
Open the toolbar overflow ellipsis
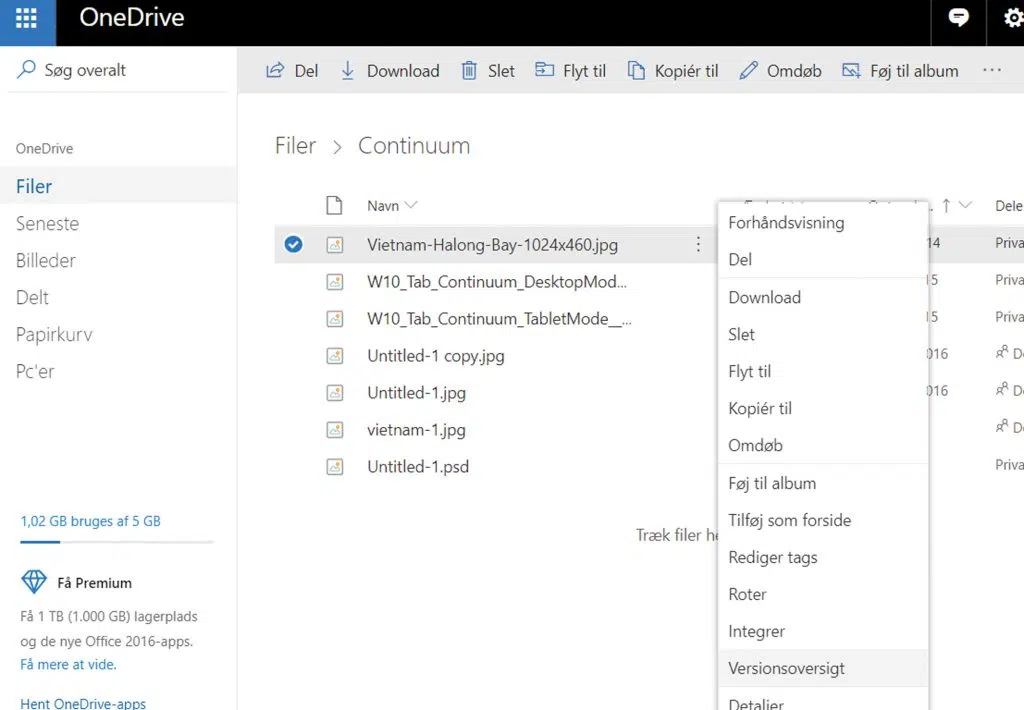pos(991,71)
